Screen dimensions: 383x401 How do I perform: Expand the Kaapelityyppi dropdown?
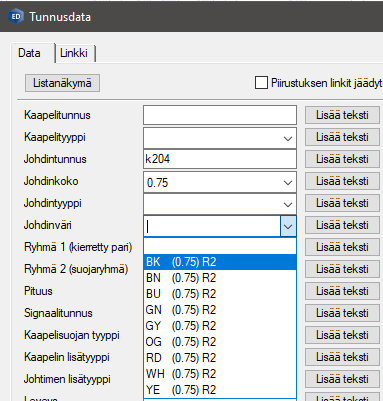[288, 138]
